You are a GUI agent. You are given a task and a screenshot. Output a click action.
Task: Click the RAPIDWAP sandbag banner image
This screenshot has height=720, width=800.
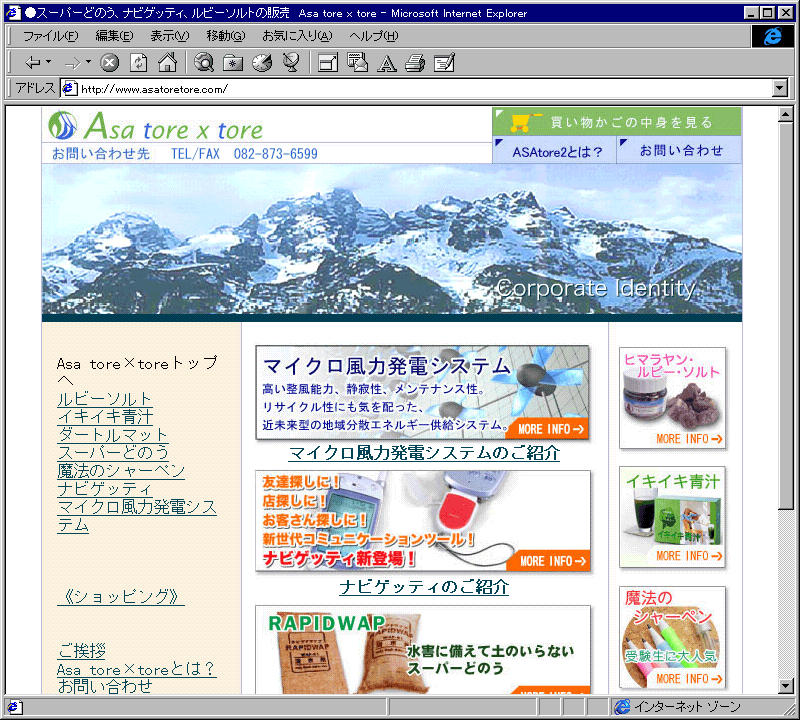423,650
